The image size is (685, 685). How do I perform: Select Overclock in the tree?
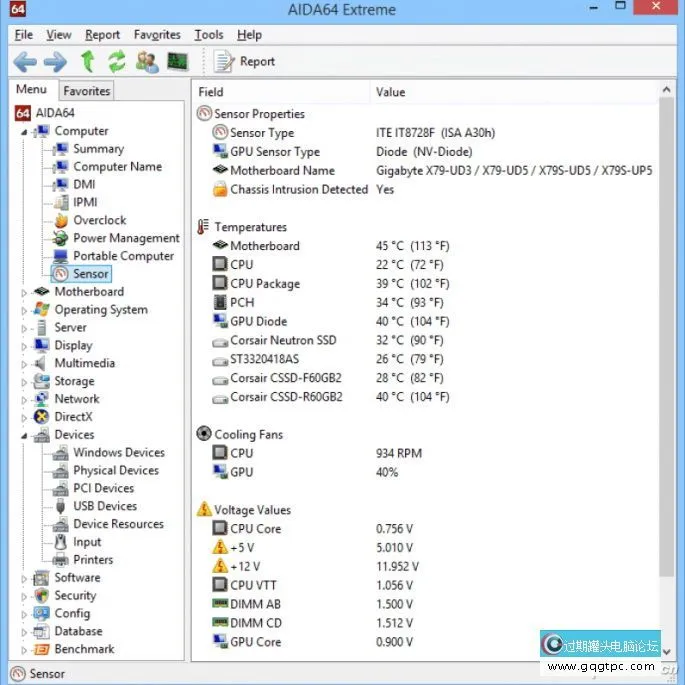pos(99,220)
